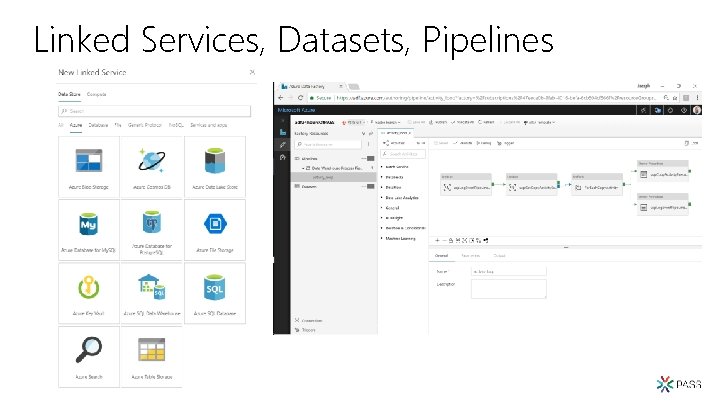The image size is (720, 405).
Task: Select the Azure SQL Database tile
Action: (215, 293)
